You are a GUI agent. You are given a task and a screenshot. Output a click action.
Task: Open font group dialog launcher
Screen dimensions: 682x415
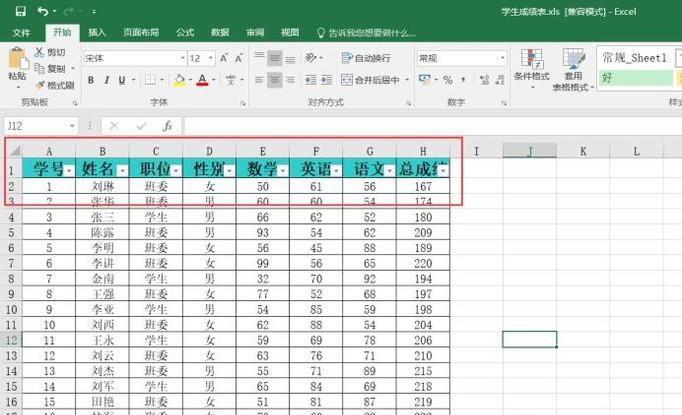(x=243, y=104)
